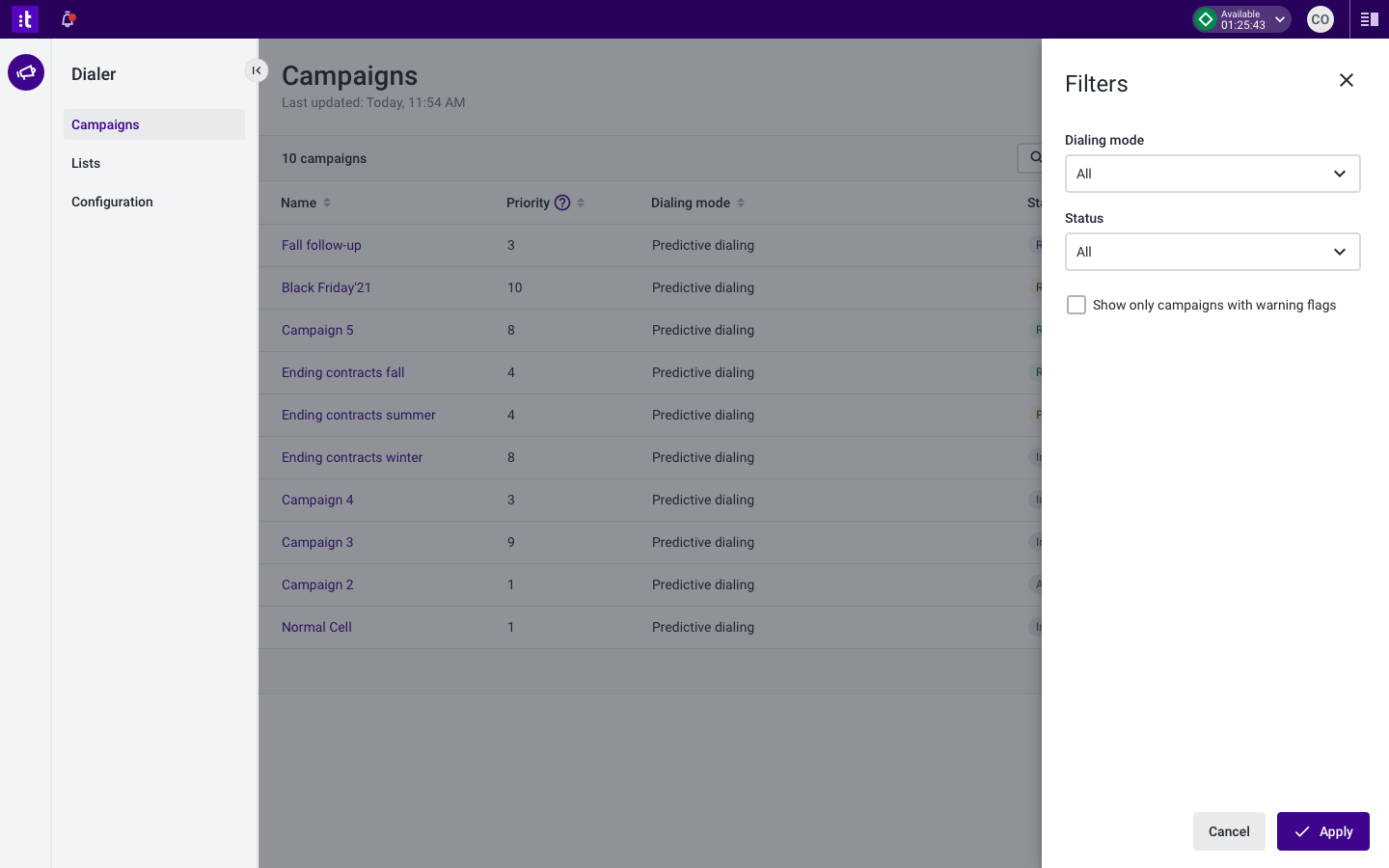Cancel the filter changes

(x=1229, y=831)
